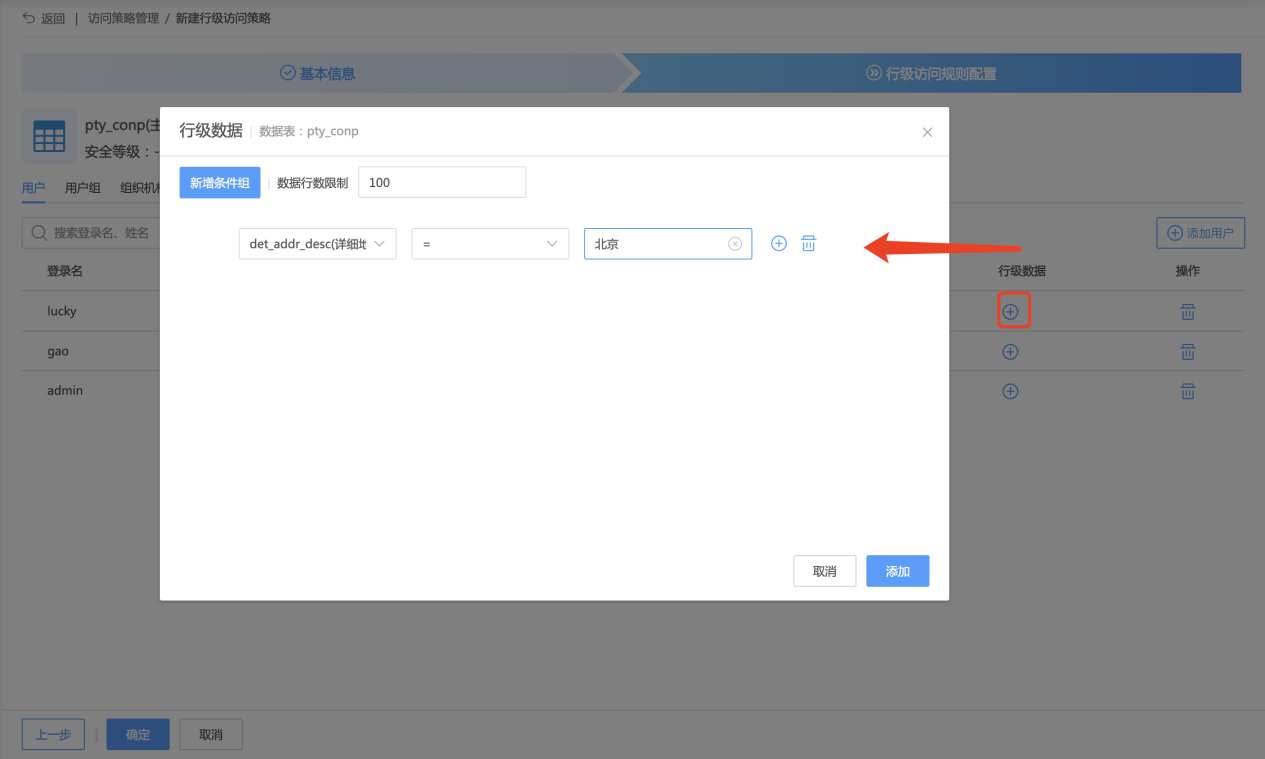Click the 确定 button at the bottom
The width and height of the screenshot is (1265, 759).
(138, 735)
